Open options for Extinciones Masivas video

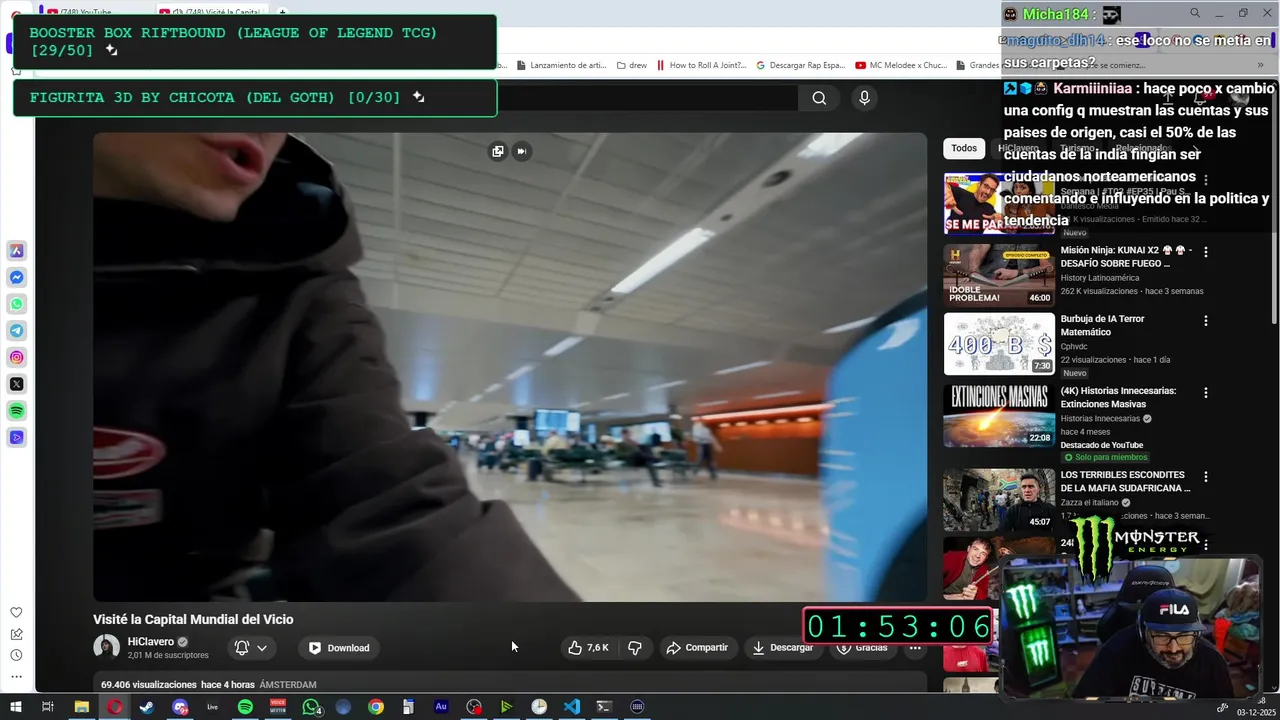tap(1206, 393)
